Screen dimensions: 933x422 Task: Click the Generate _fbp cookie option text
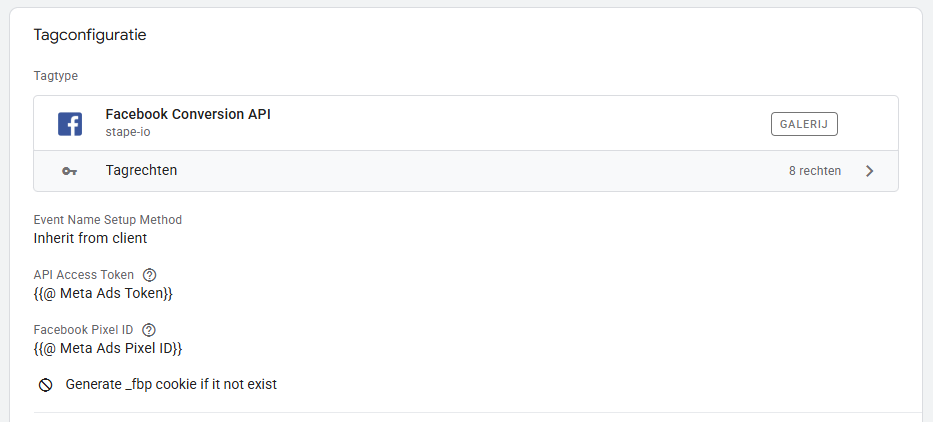(171, 384)
